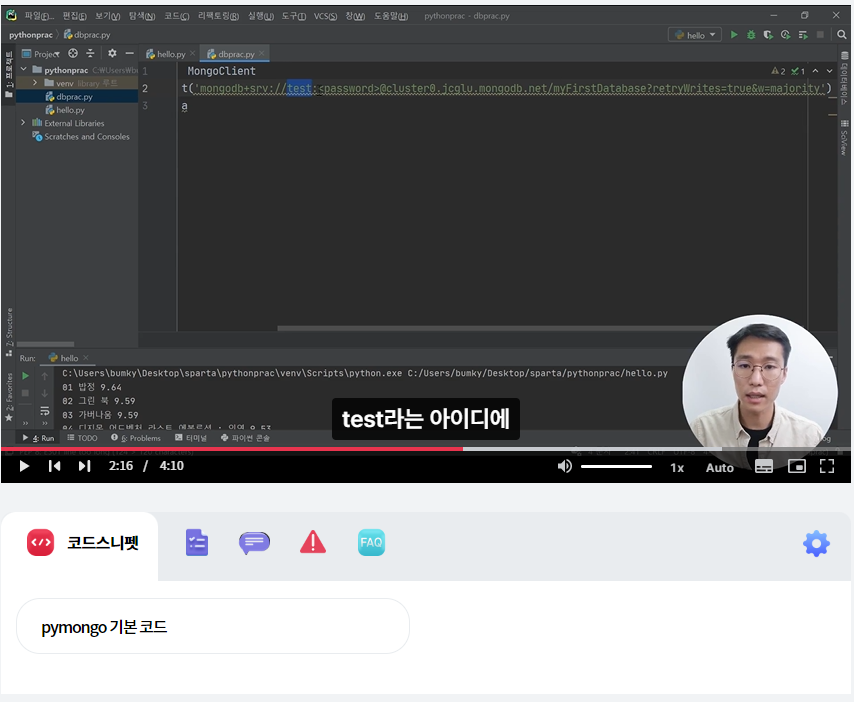Enter fullscreen video mode
The width and height of the screenshot is (854, 702).
pyautogui.click(x=827, y=466)
